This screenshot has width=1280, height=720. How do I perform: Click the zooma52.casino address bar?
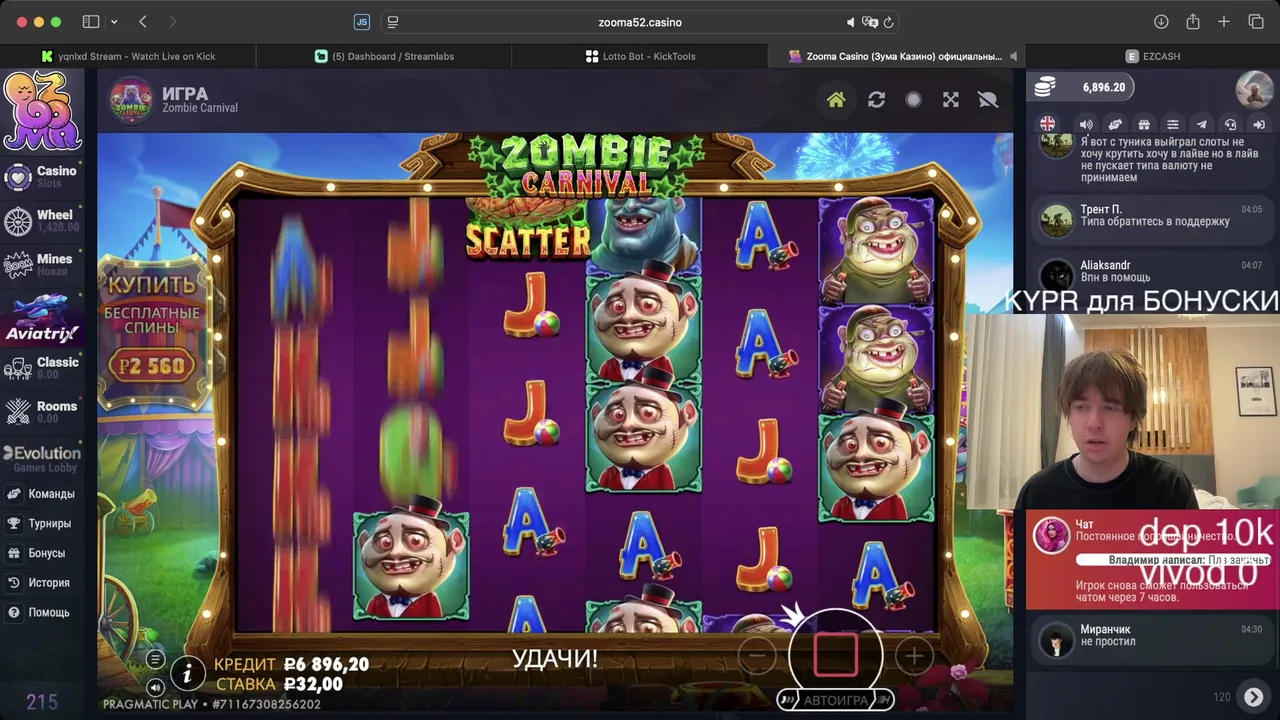coord(640,22)
